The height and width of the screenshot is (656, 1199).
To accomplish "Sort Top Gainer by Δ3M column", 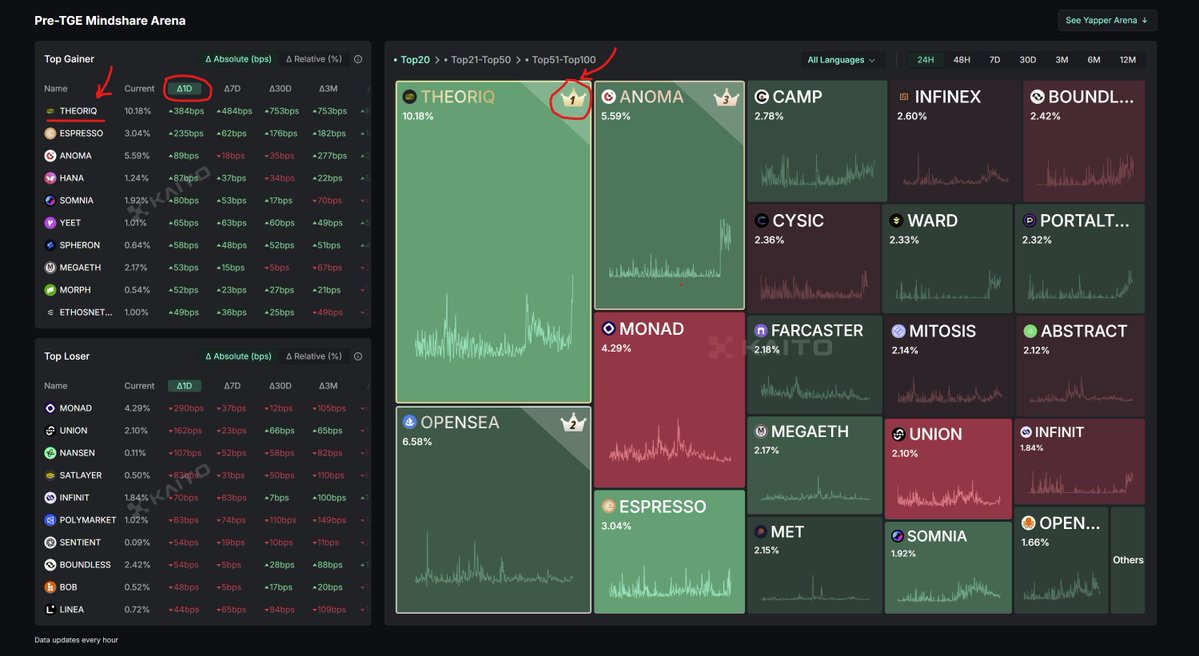I will [328, 89].
